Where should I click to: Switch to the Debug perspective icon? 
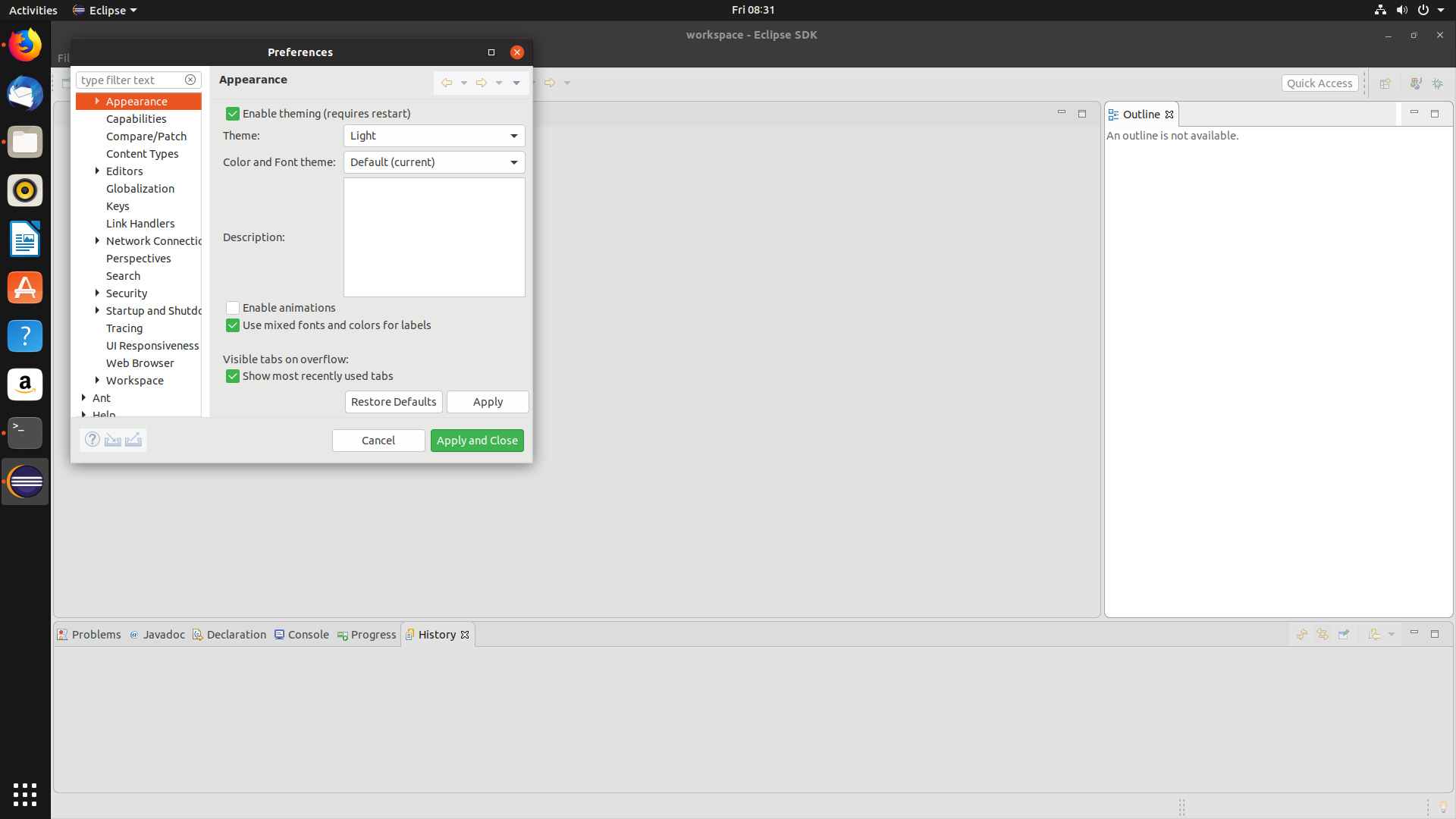1437,83
